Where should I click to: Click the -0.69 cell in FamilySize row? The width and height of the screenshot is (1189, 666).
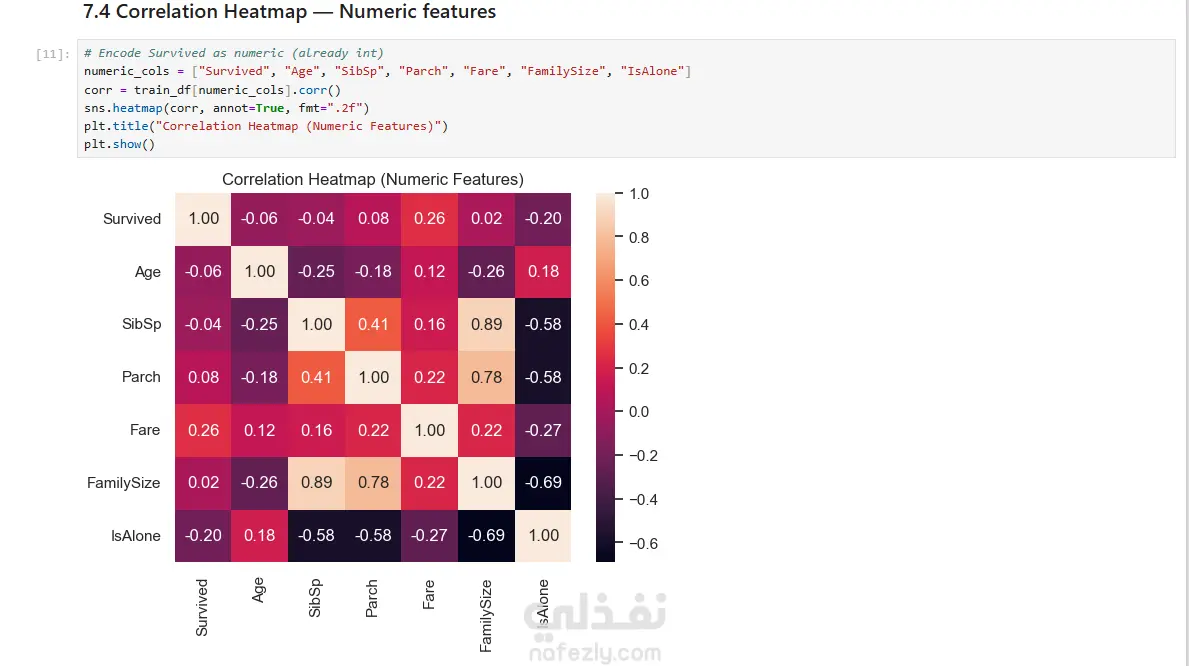pos(543,483)
